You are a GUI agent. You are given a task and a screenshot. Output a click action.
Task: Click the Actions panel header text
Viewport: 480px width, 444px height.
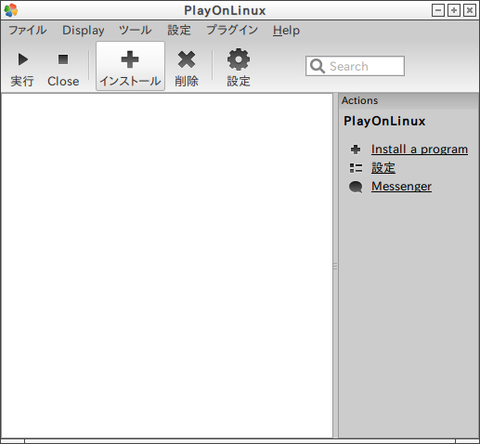[360, 101]
